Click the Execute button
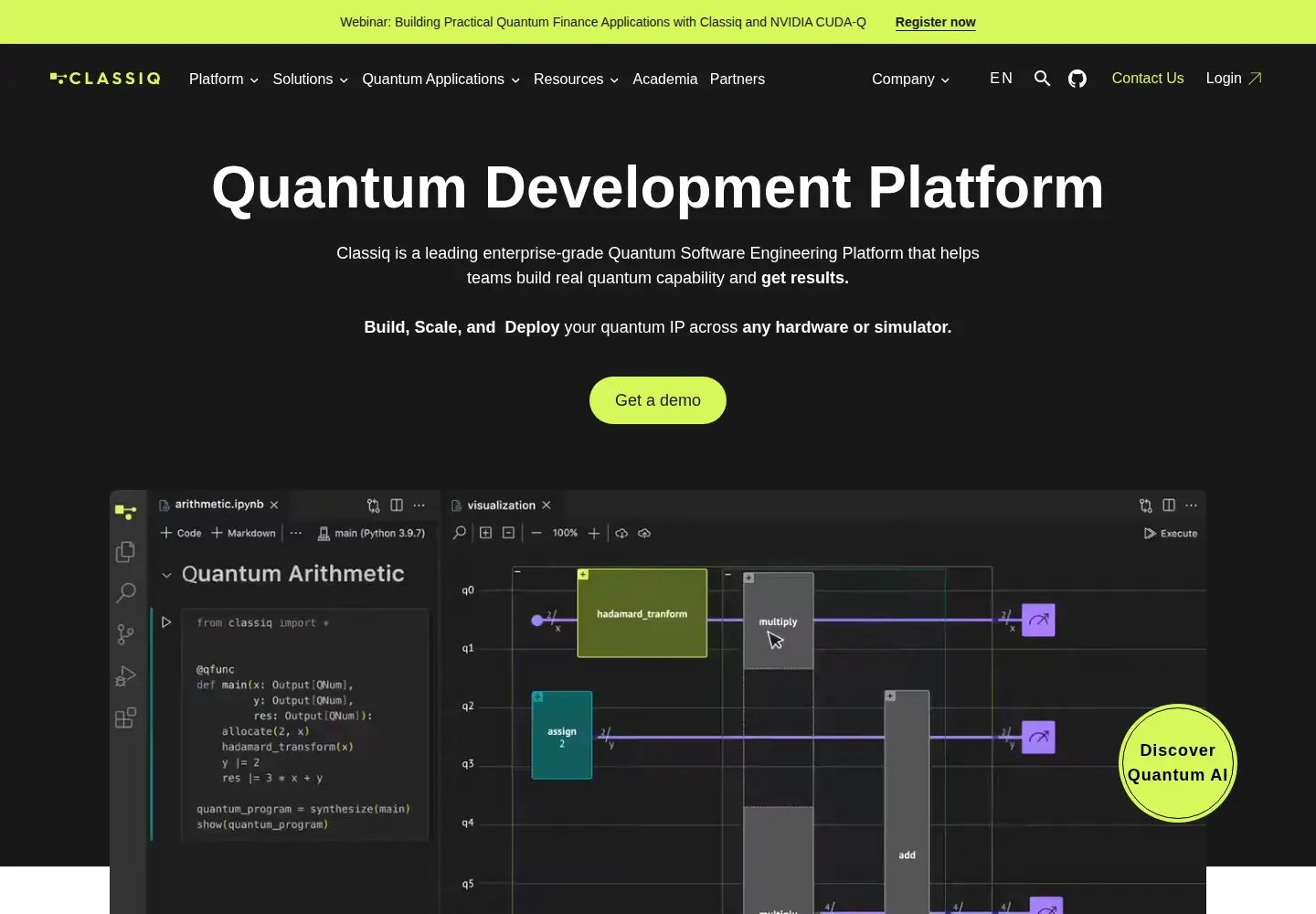Screen dimensions: 1316x914 1171,533
